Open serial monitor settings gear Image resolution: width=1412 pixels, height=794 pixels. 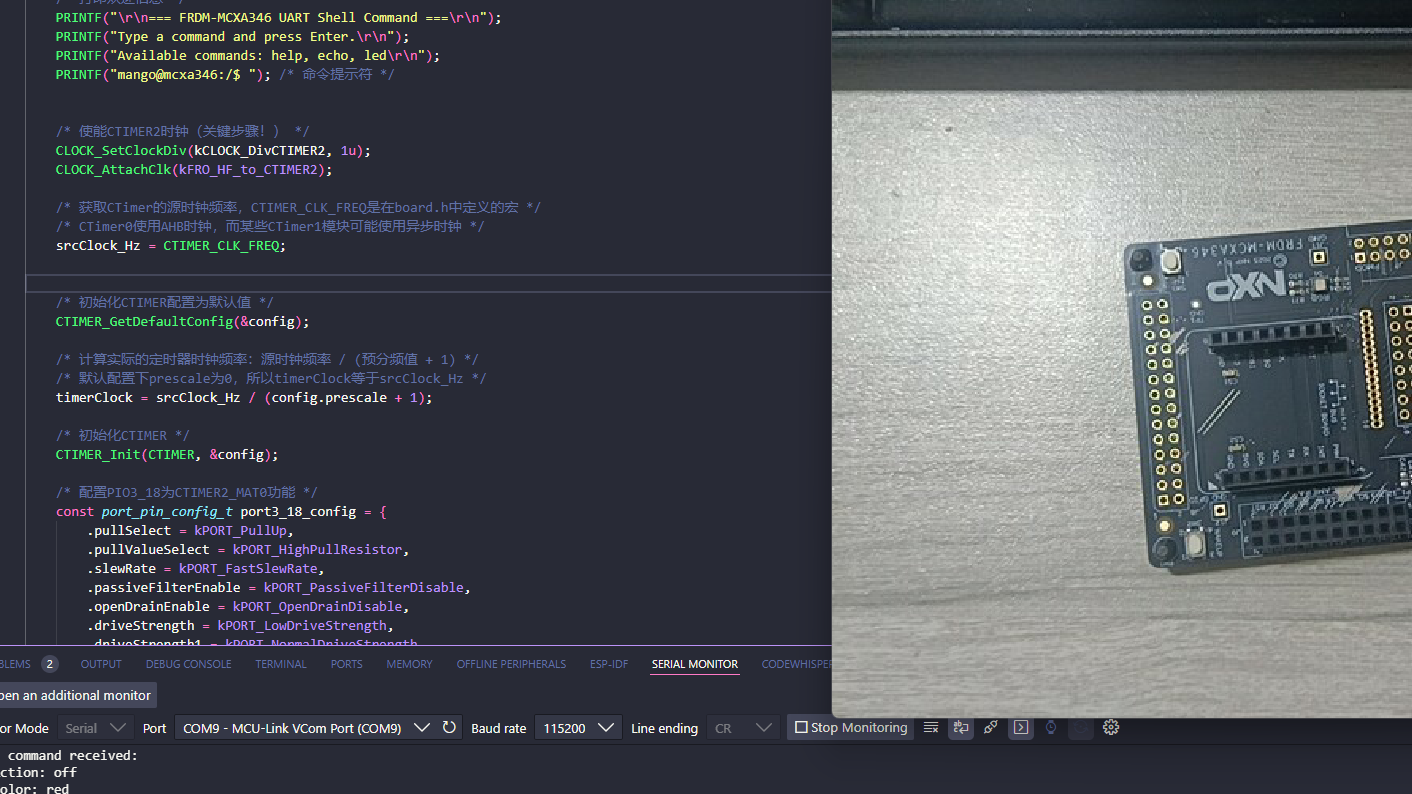click(x=1110, y=728)
